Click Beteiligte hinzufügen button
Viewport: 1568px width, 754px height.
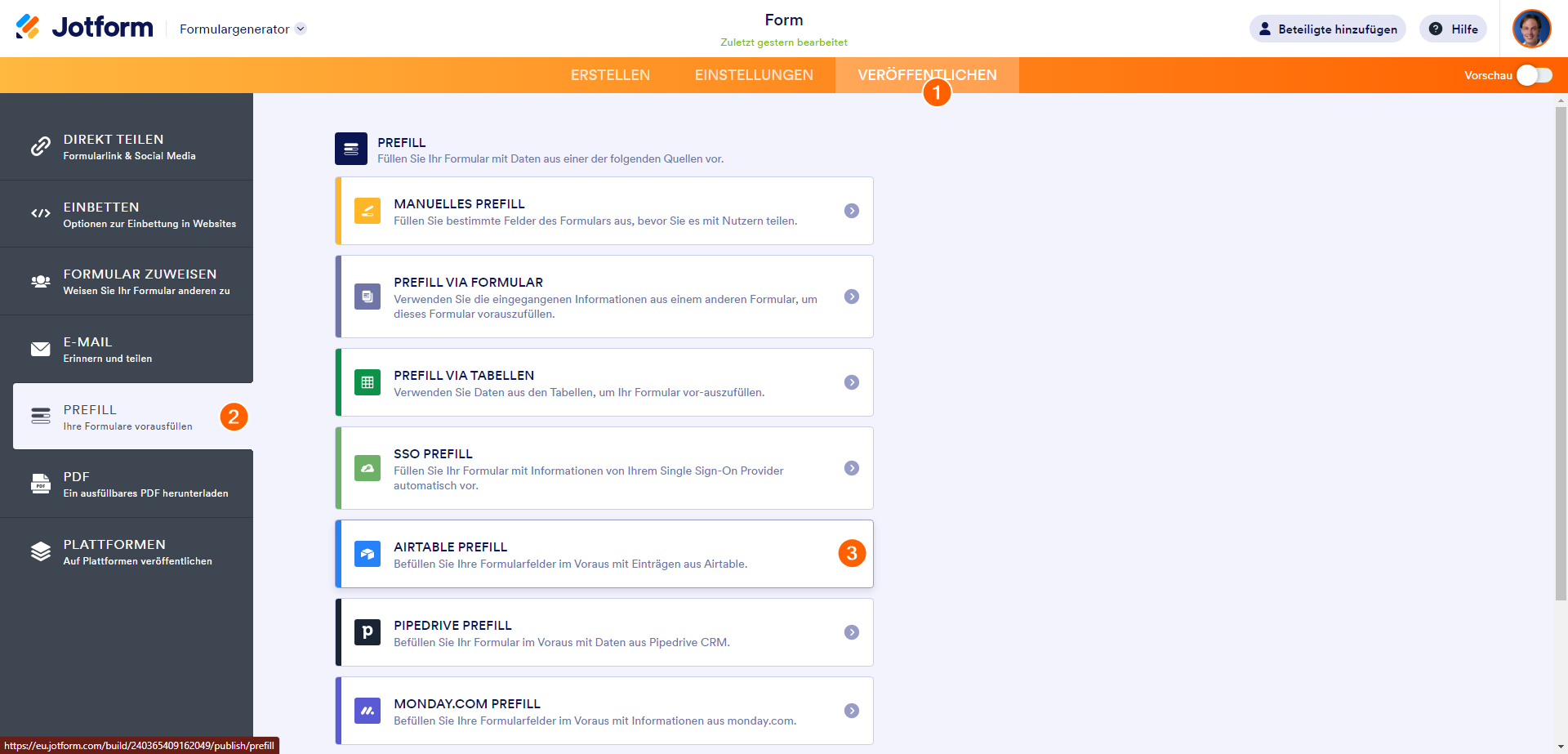[1328, 29]
